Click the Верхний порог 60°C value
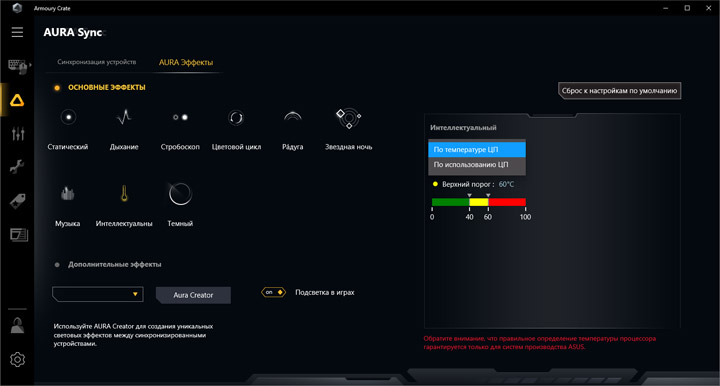This screenshot has width=720, height=386. 506,185
